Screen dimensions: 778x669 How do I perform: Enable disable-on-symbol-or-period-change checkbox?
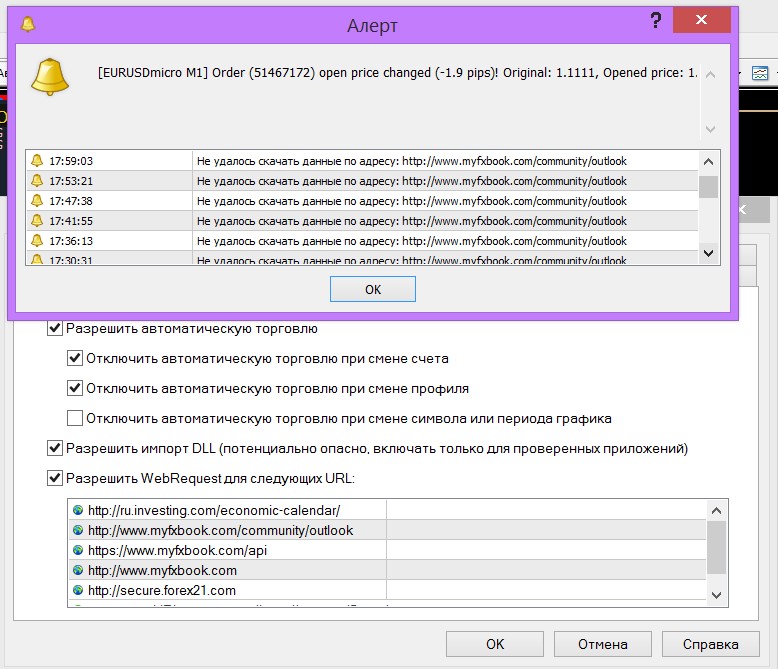pos(75,418)
